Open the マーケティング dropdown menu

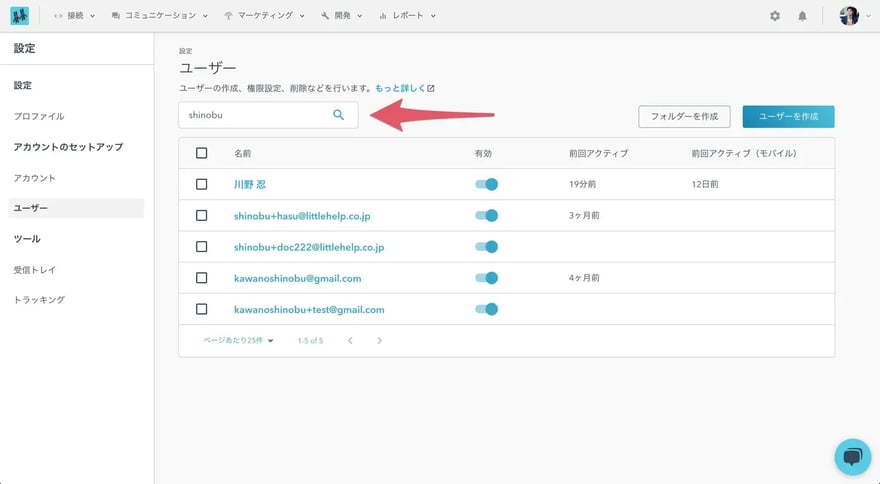click(265, 16)
